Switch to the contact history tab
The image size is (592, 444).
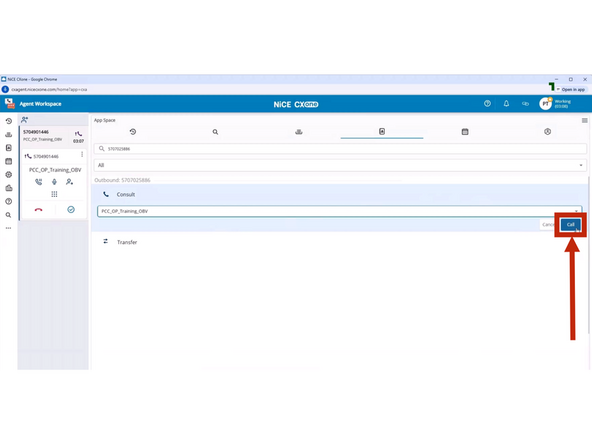[x=133, y=132]
